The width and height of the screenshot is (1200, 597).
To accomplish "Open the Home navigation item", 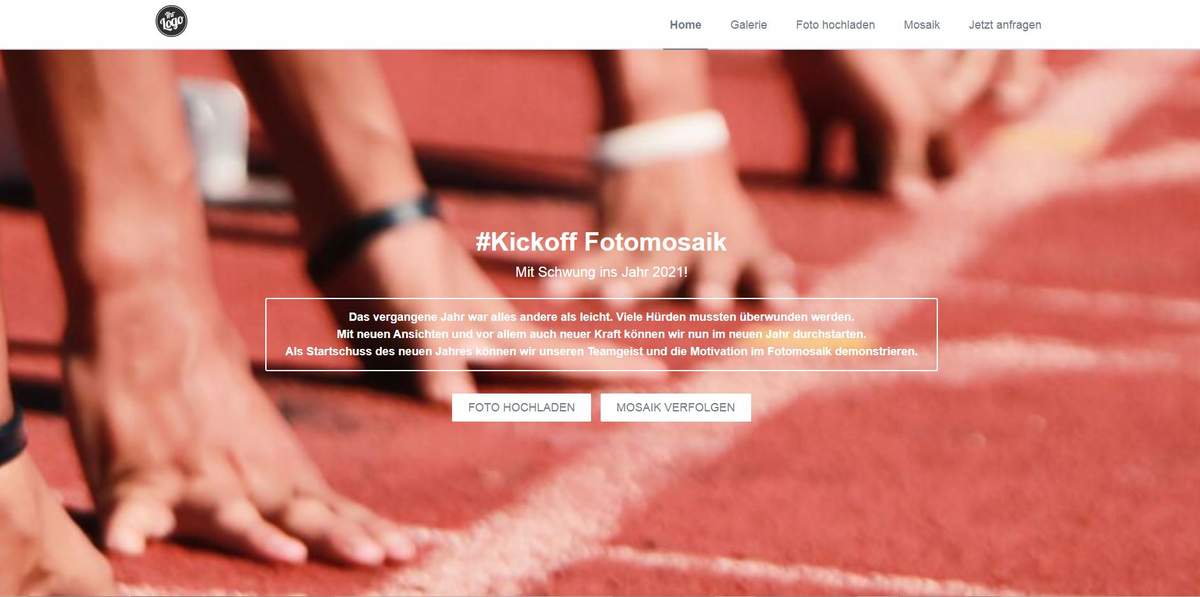I will 685,25.
